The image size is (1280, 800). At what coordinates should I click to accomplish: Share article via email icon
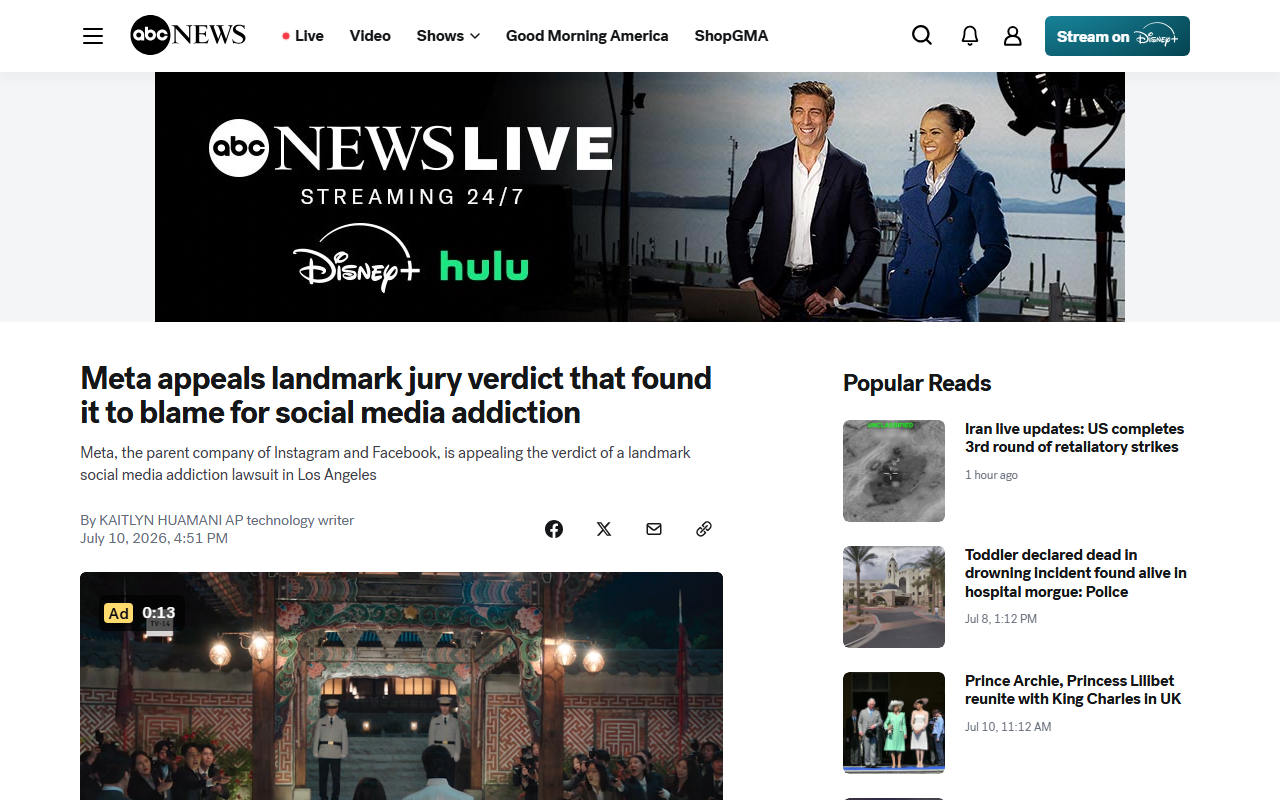tap(654, 529)
